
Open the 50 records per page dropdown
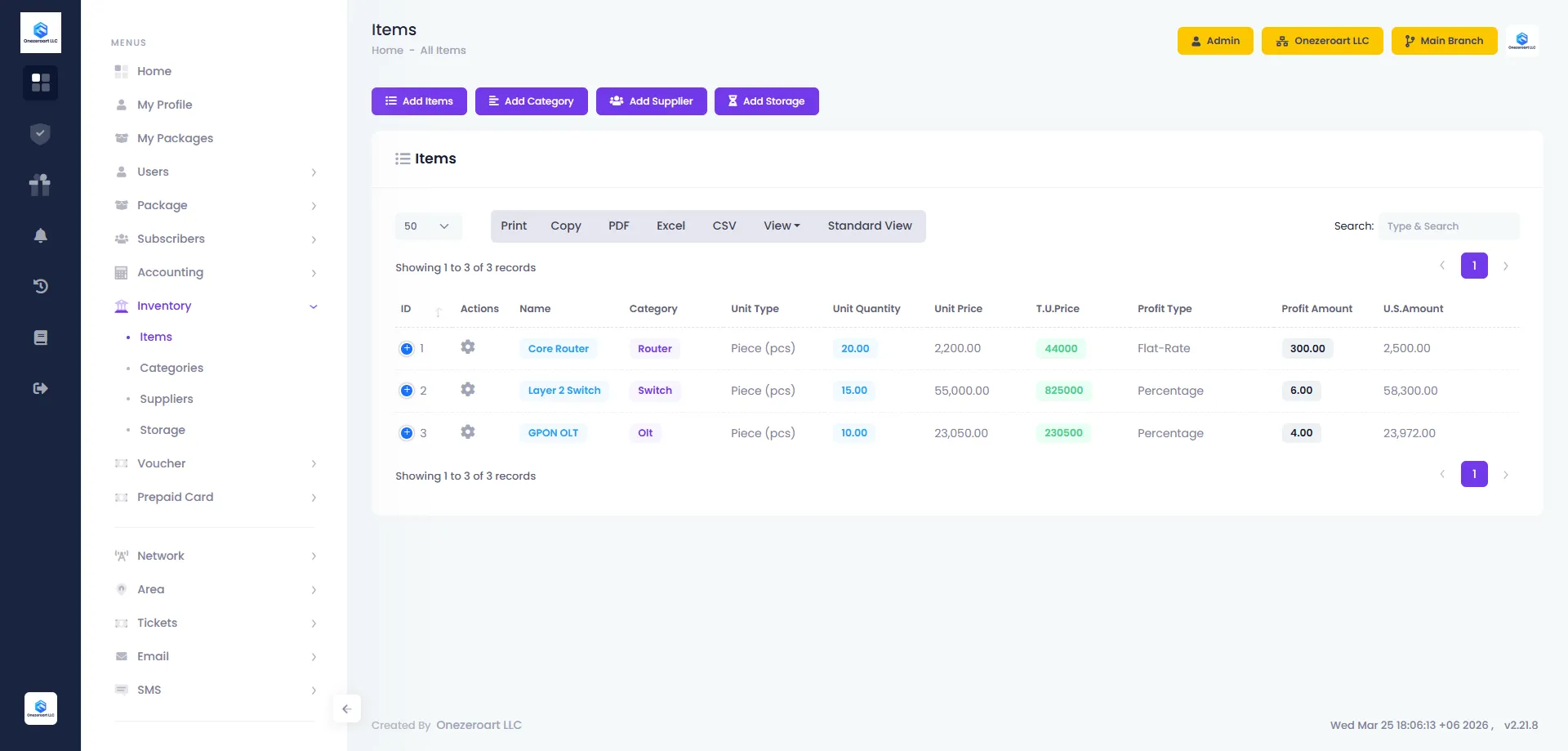pos(428,226)
